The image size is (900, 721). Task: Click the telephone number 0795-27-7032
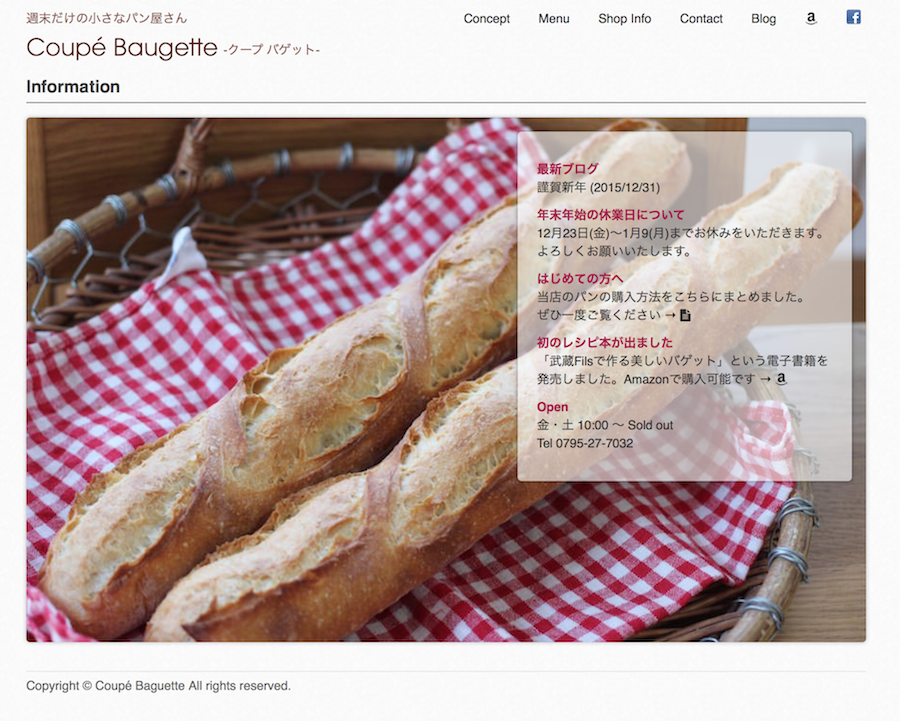(594, 443)
